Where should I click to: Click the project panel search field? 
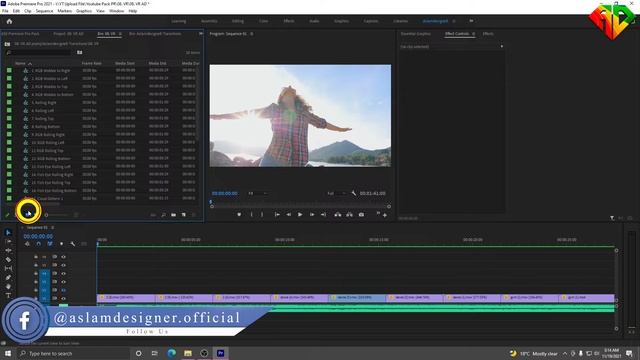click(x=39, y=53)
